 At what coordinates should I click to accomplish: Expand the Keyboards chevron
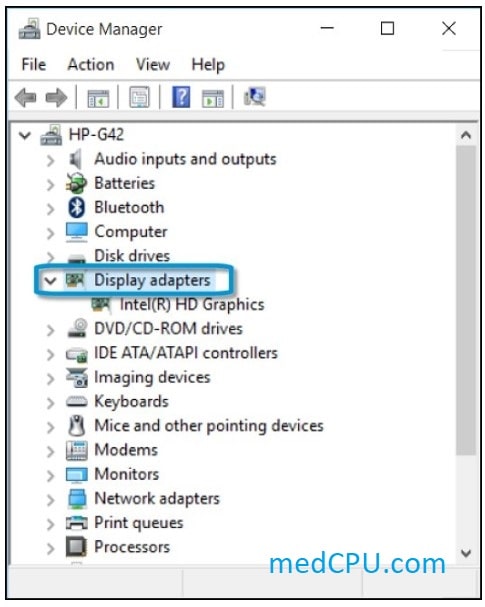pyautogui.click(x=50, y=403)
